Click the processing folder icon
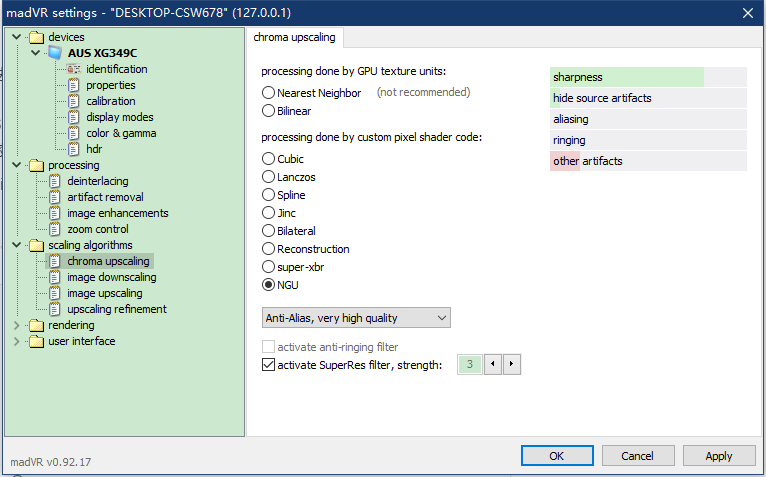 coord(36,165)
